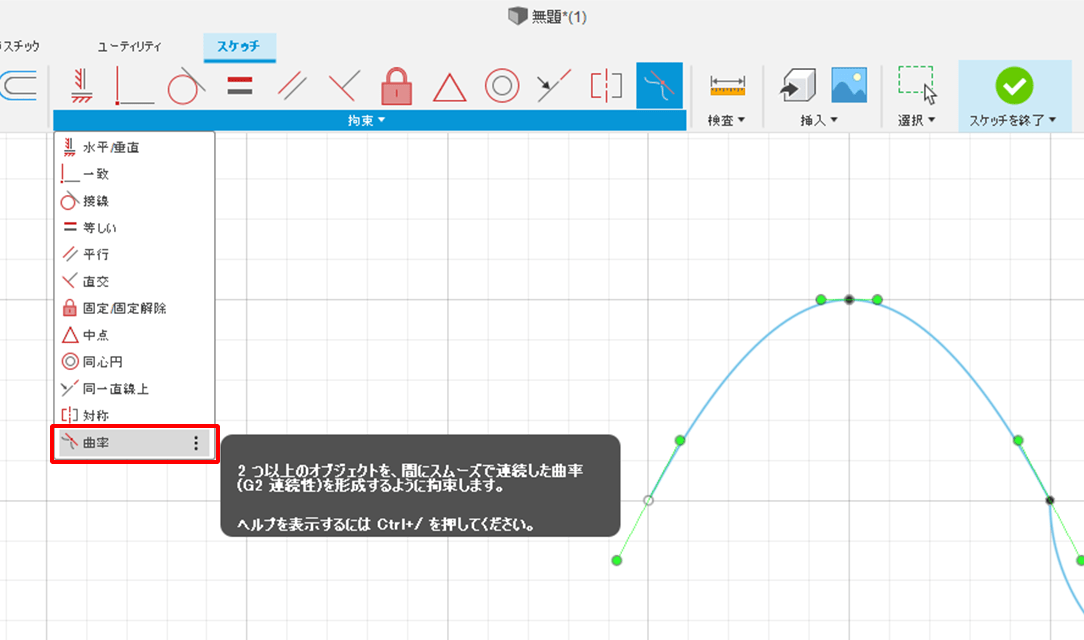Select the Collinear constraint toolbar icon
This screenshot has height=640, width=1084.
(x=554, y=86)
